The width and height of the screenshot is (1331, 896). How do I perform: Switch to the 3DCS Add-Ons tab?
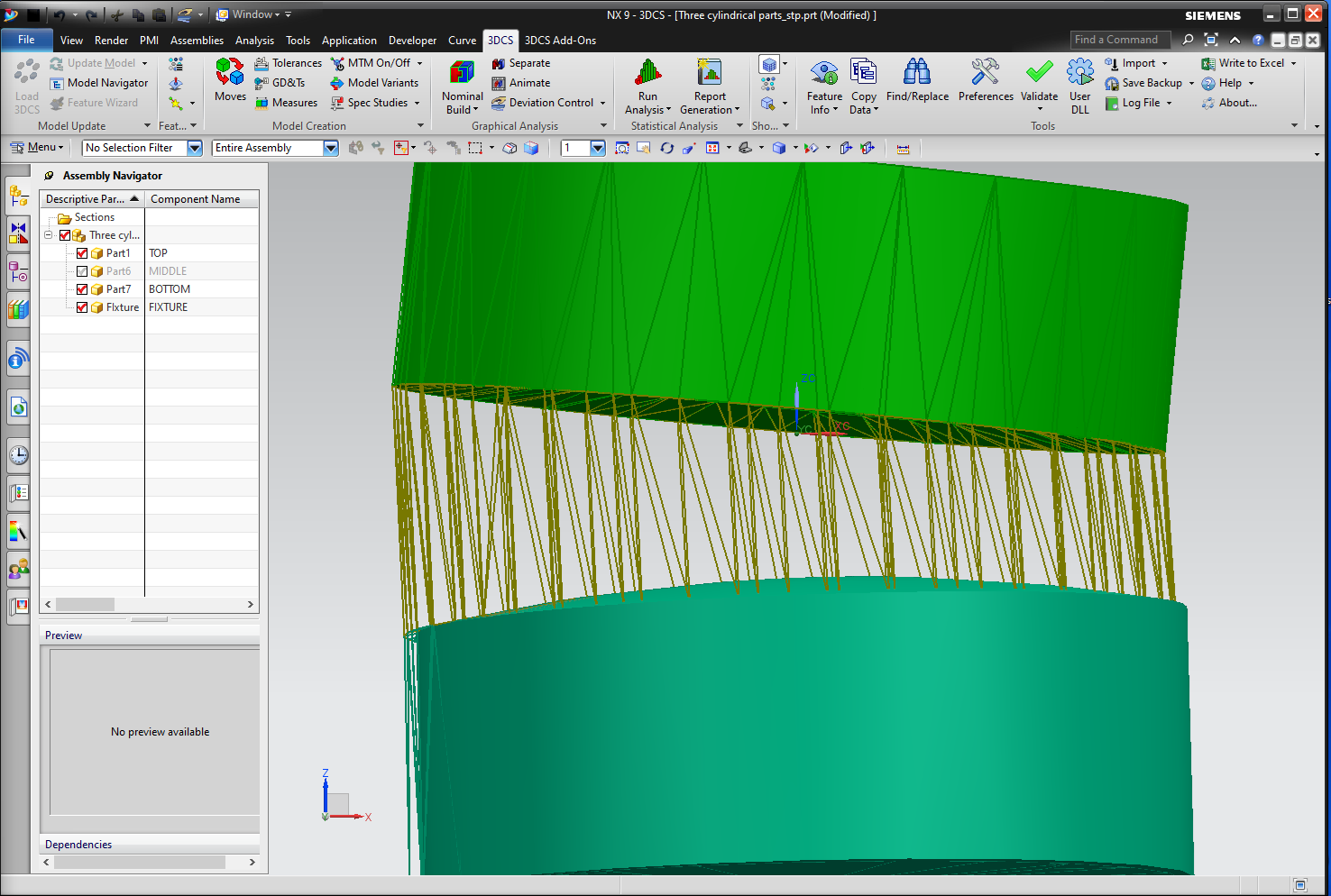pyautogui.click(x=560, y=41)
